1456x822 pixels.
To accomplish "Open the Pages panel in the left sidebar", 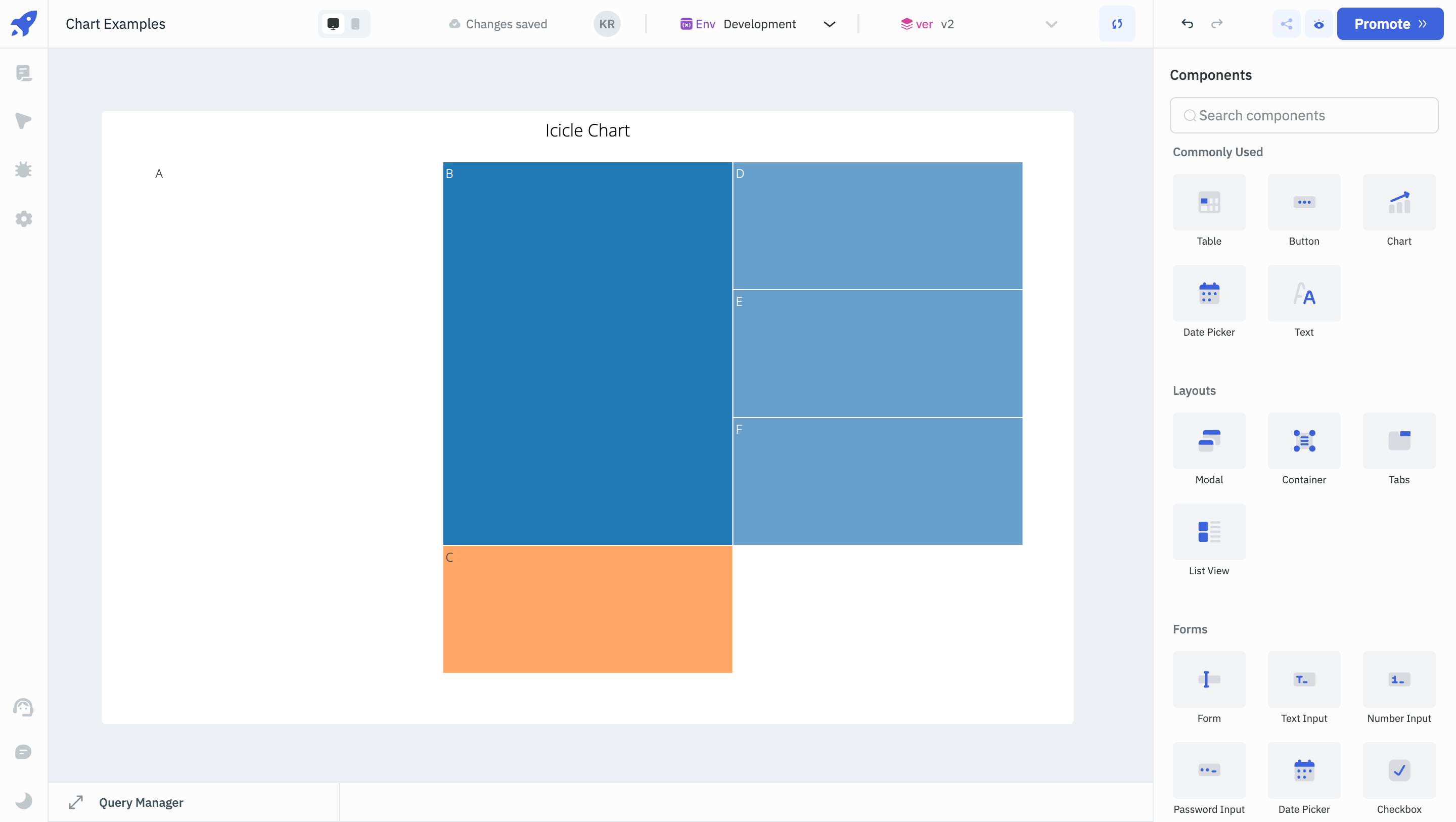I will click(x=24, y=73).
